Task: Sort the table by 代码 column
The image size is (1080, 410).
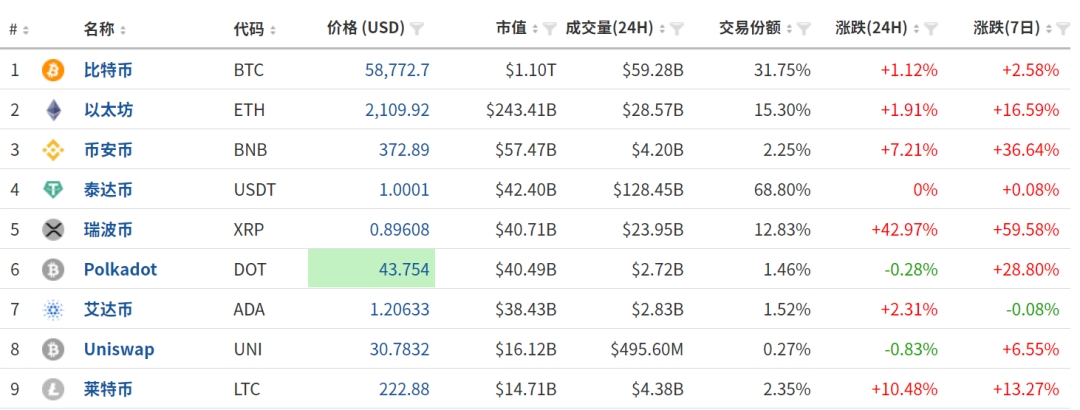Action: click(x=255, y=29)
